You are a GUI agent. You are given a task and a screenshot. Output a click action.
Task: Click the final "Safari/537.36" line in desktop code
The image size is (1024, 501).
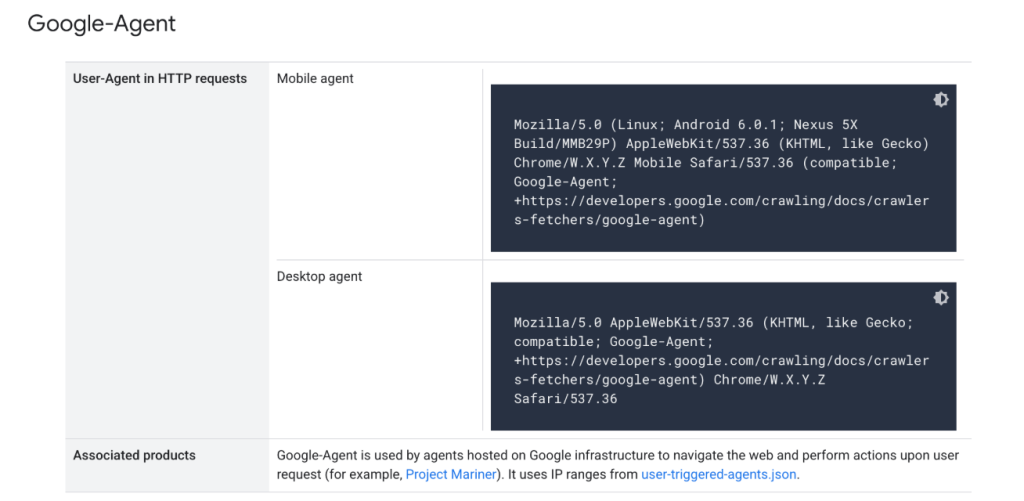click(565, 399)
